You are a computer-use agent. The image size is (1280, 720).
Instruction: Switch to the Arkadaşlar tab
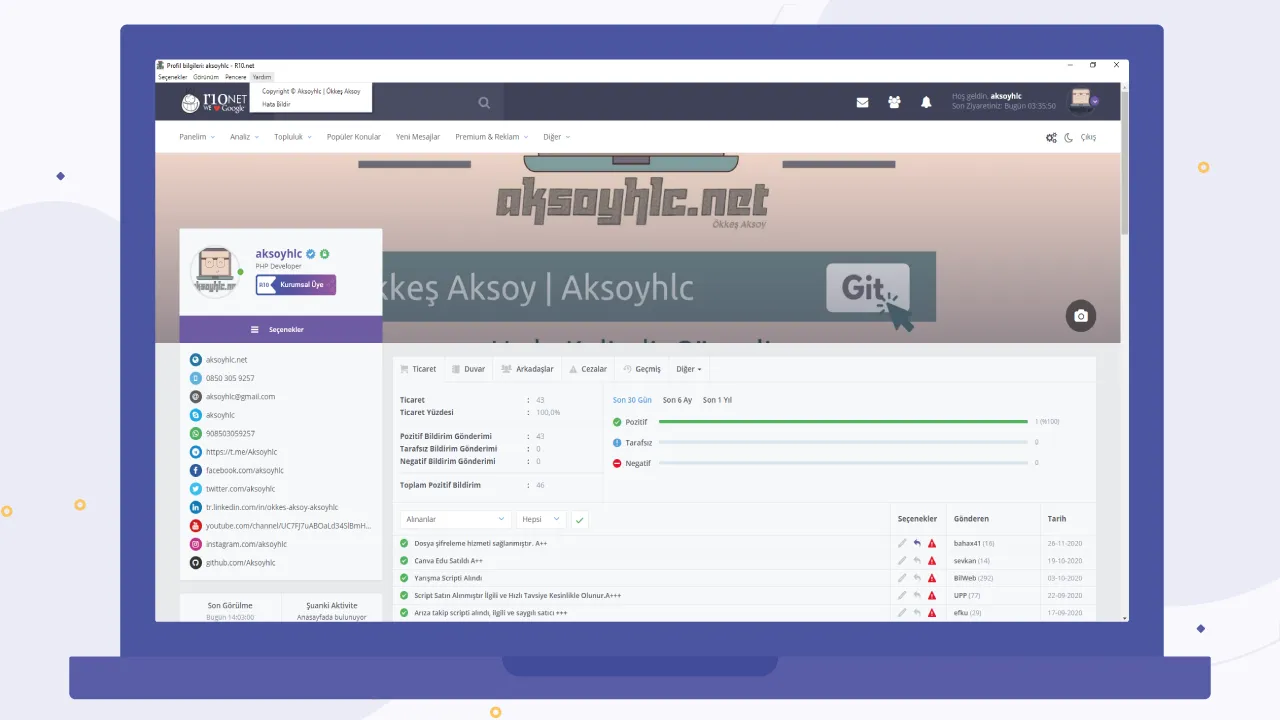tap(527, 369)
